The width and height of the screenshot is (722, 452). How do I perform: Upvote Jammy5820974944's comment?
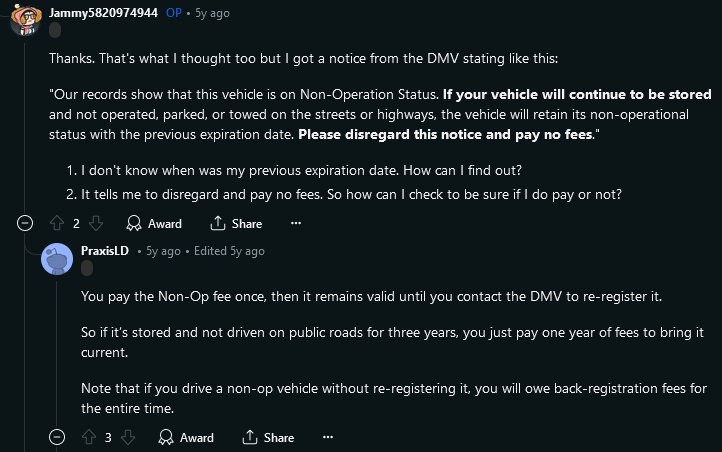(x=57, y=223)
